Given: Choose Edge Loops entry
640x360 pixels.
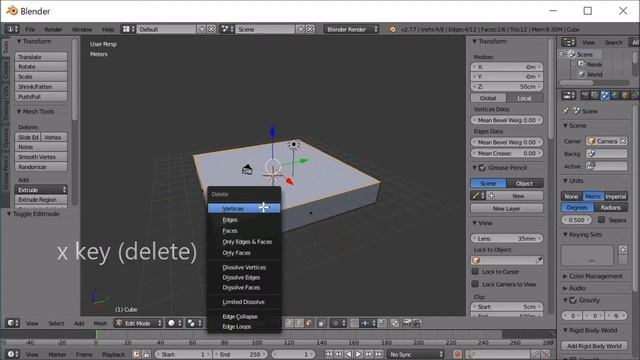Looking at the screenshot, I should click(x=244, y=327).
